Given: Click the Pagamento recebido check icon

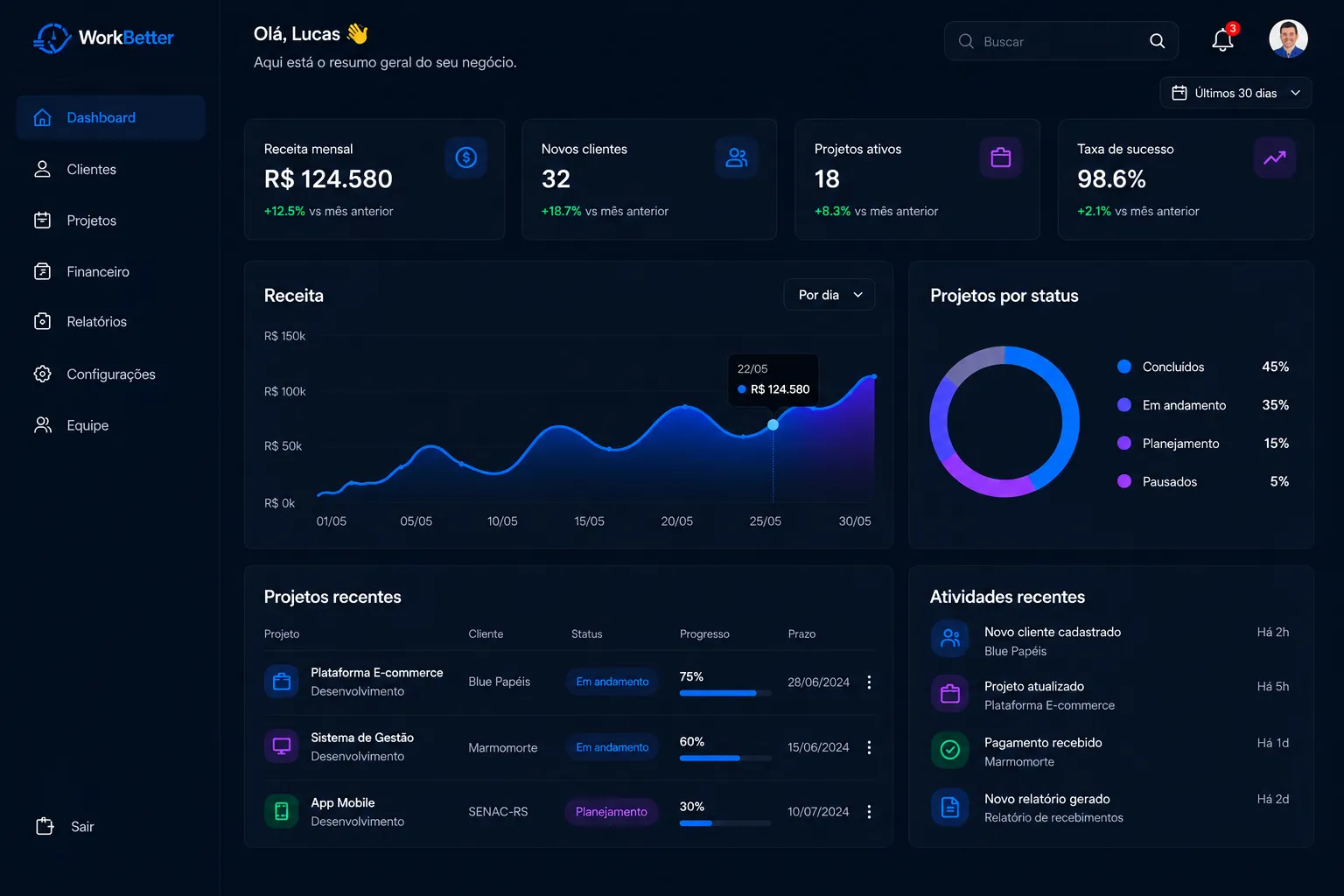Looking at the screenshot, I should coord(950,750).
